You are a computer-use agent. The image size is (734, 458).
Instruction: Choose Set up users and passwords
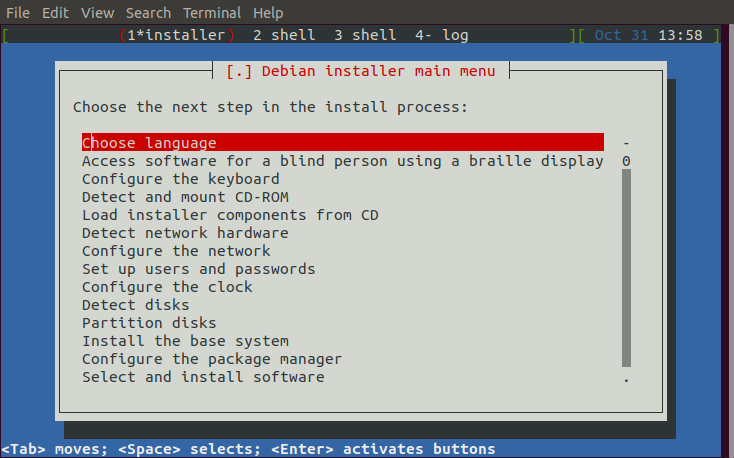(x=198, y=269)
